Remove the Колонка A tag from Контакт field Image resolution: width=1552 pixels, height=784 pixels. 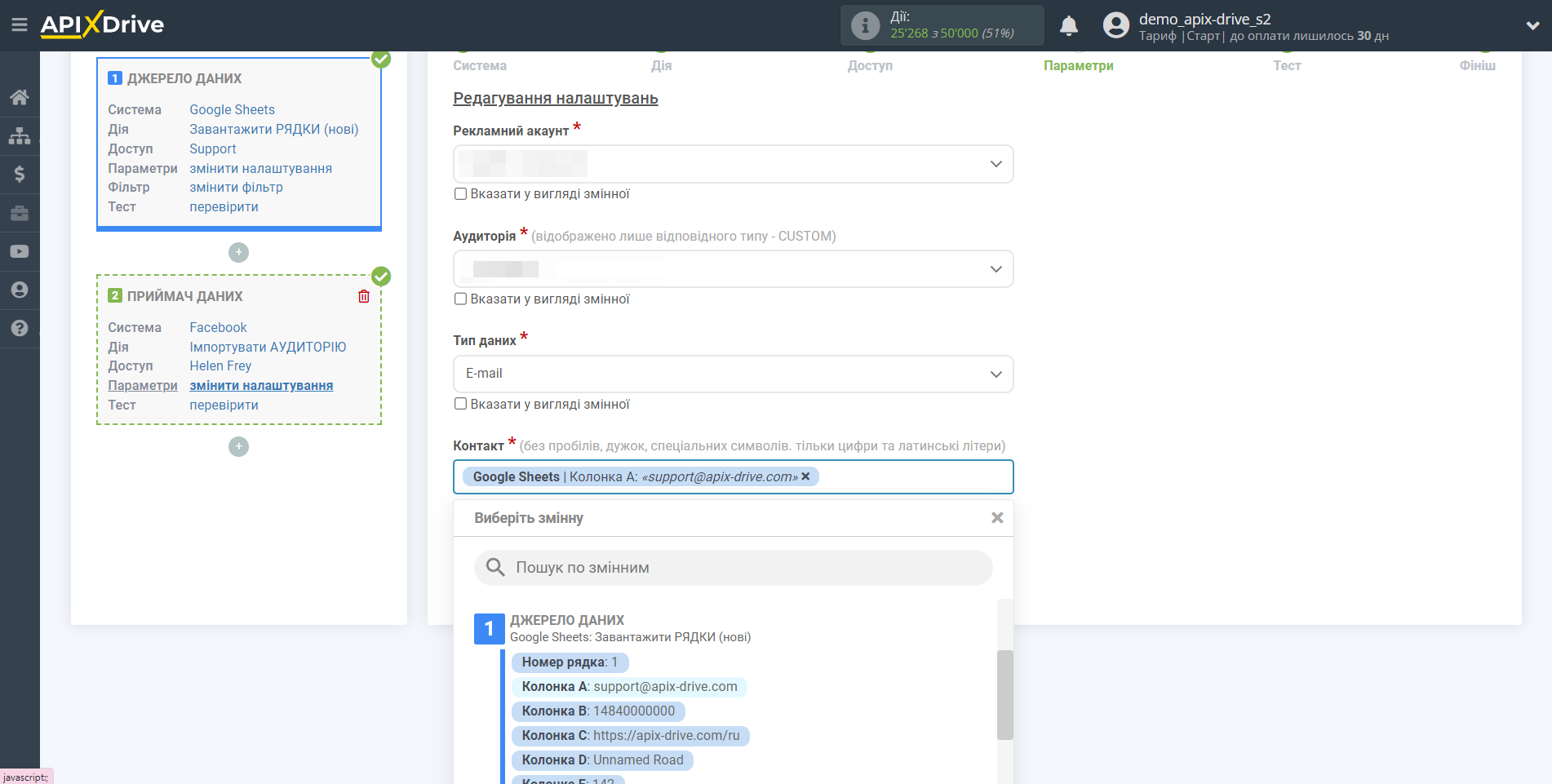(x=805, y=476)
